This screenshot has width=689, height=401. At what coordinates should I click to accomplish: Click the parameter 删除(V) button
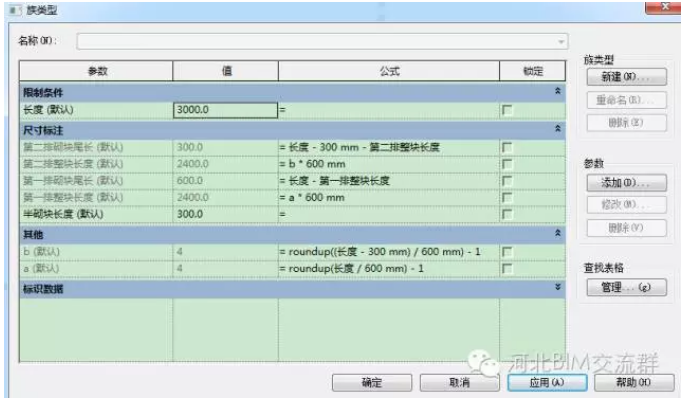pyautogui.click(x=627, y=228)
